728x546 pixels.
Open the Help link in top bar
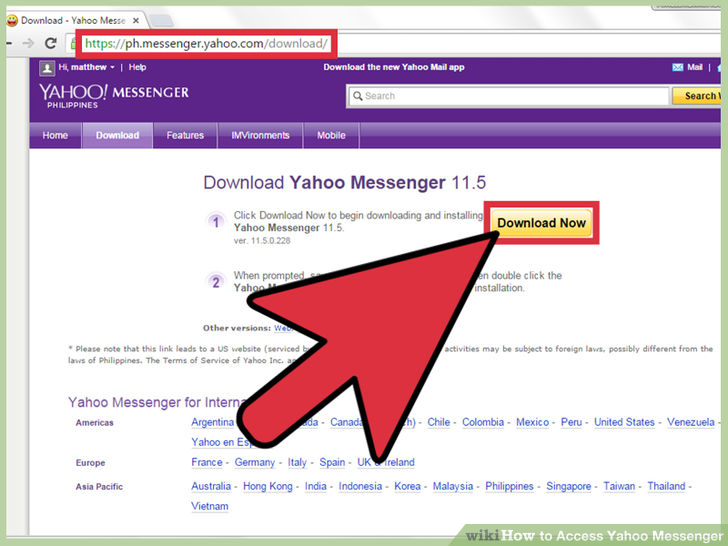[x=137, y=67]
